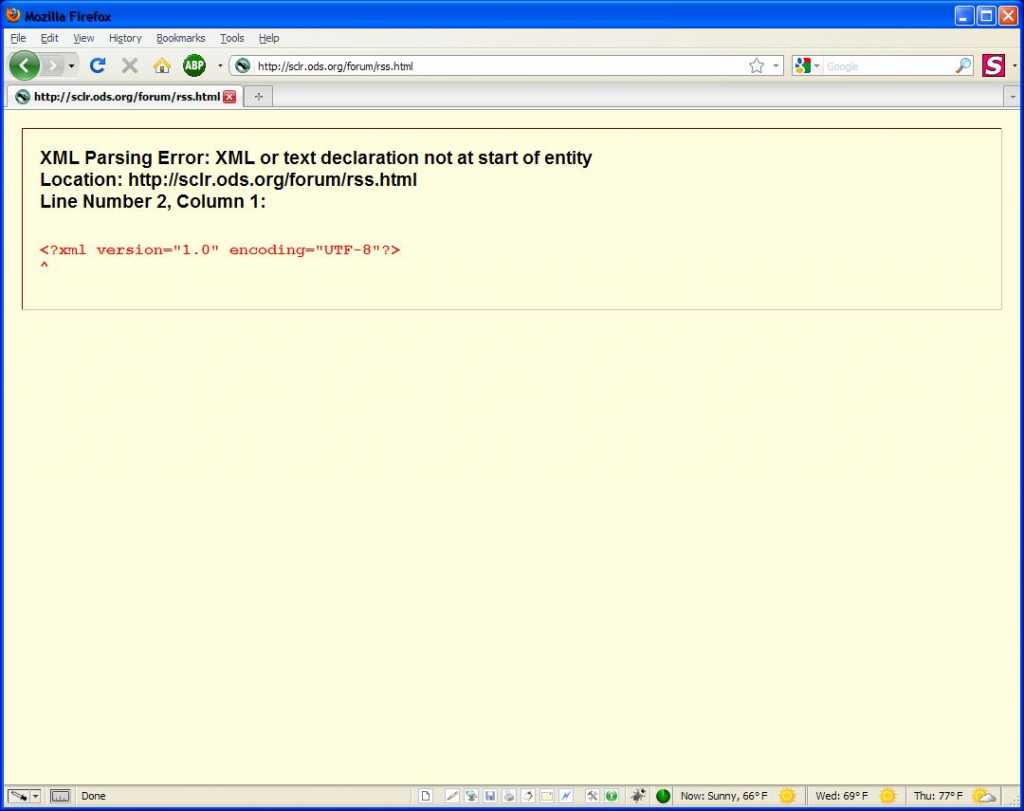
Task: Expand the location bar history dropdown
Action: click(x=775, y=66)
